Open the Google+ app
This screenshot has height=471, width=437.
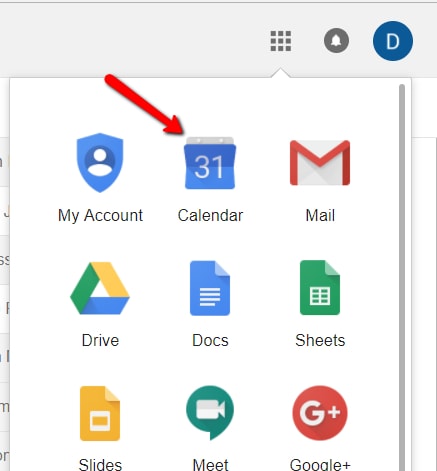pyautogui.click(x=320, y=413)
